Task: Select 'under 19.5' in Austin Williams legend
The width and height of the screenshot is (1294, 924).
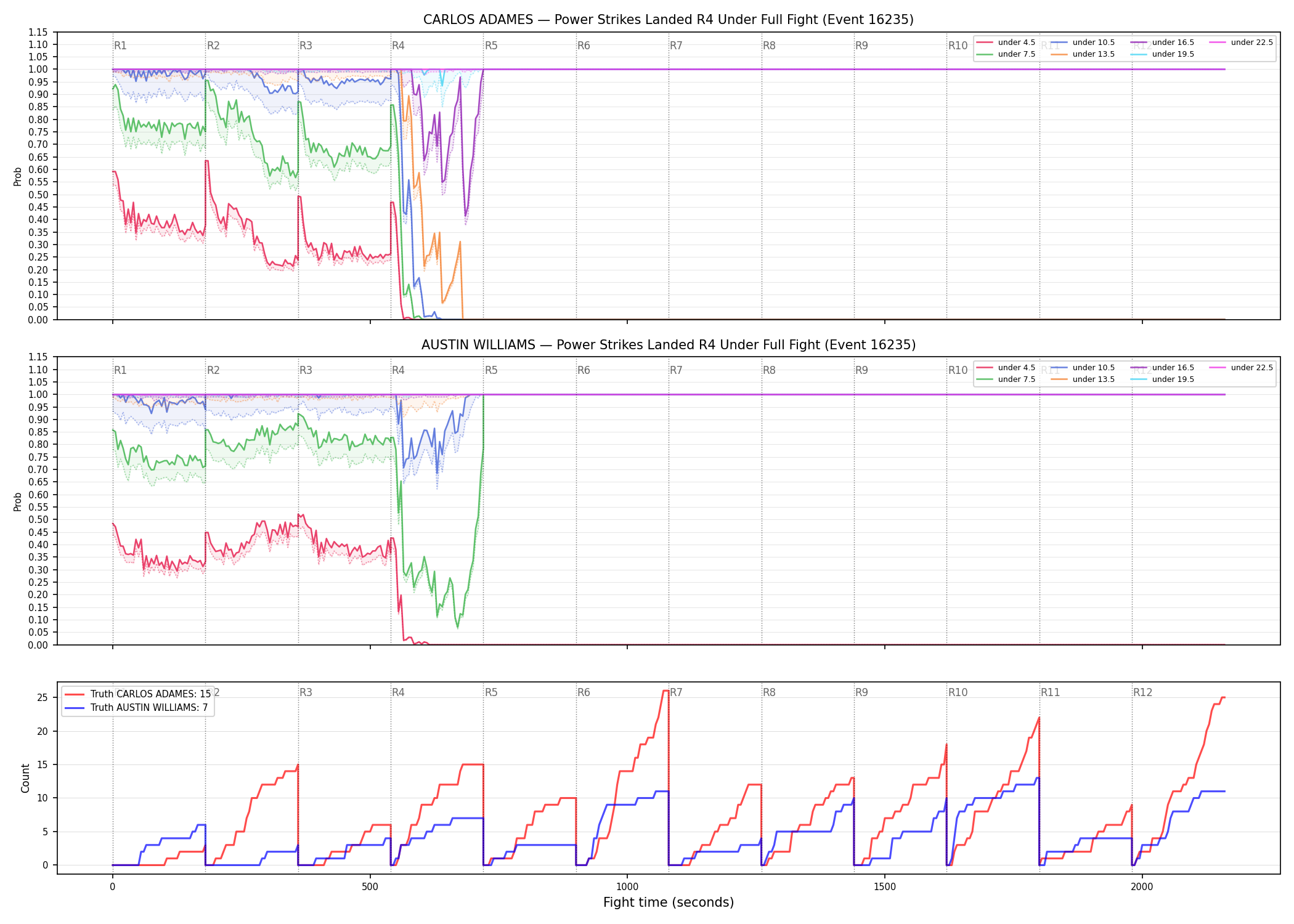Action: [1162, 379]
